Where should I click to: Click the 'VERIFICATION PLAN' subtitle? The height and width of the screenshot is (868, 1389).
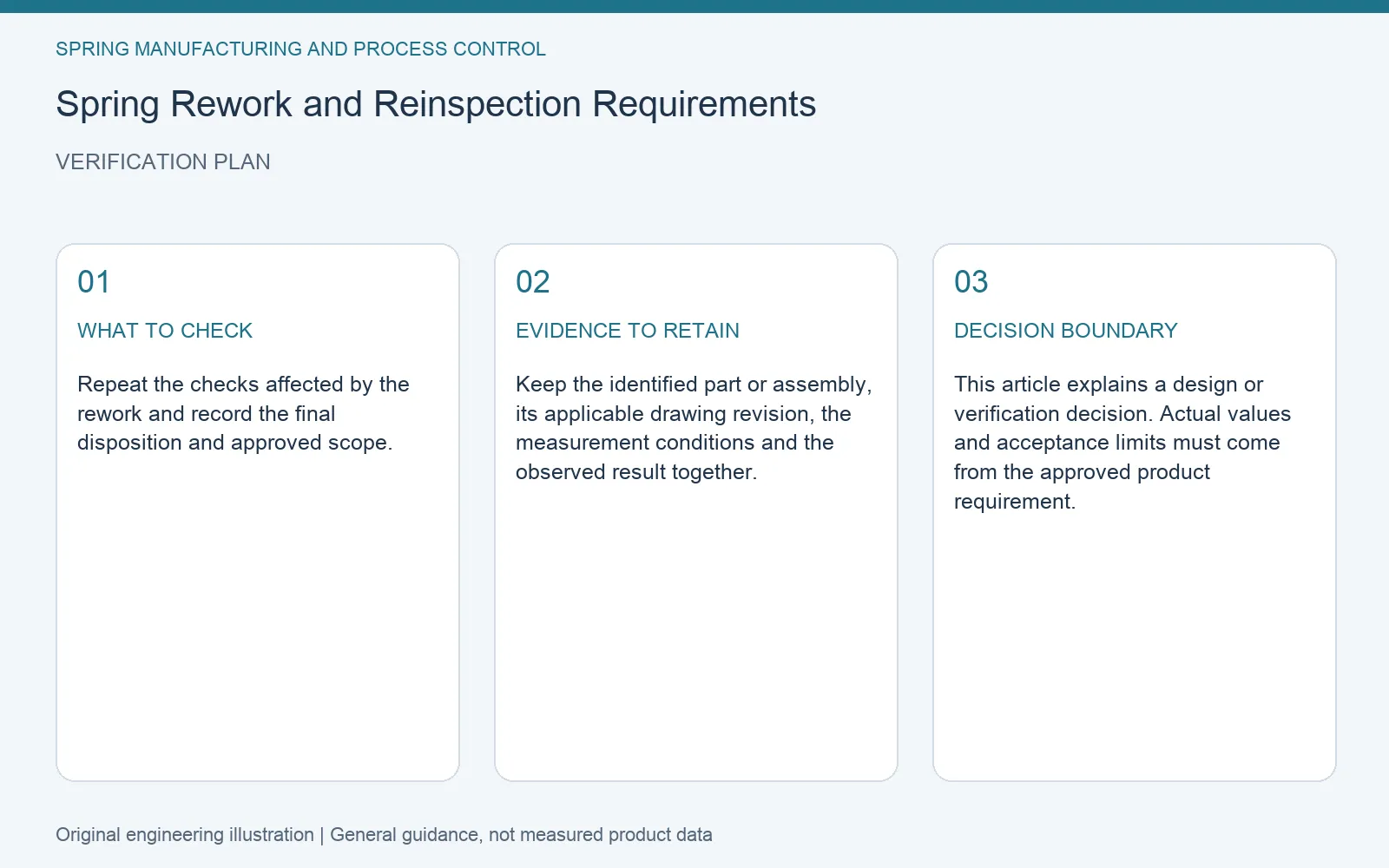tap(163, 162)
